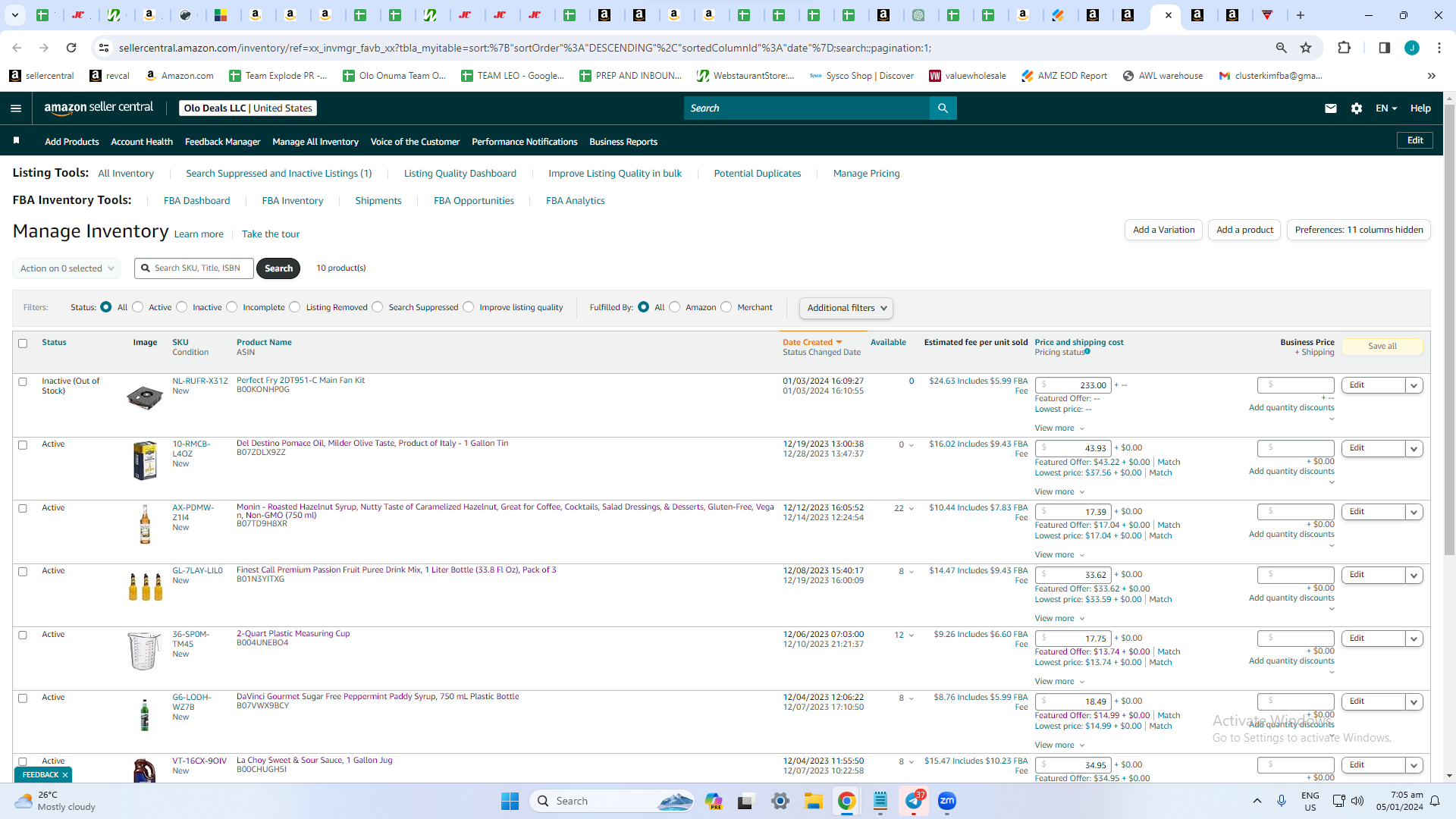Open the Seller Central hamburger menu
Viewport: 1456px width, 819px height.
[16, 108]
